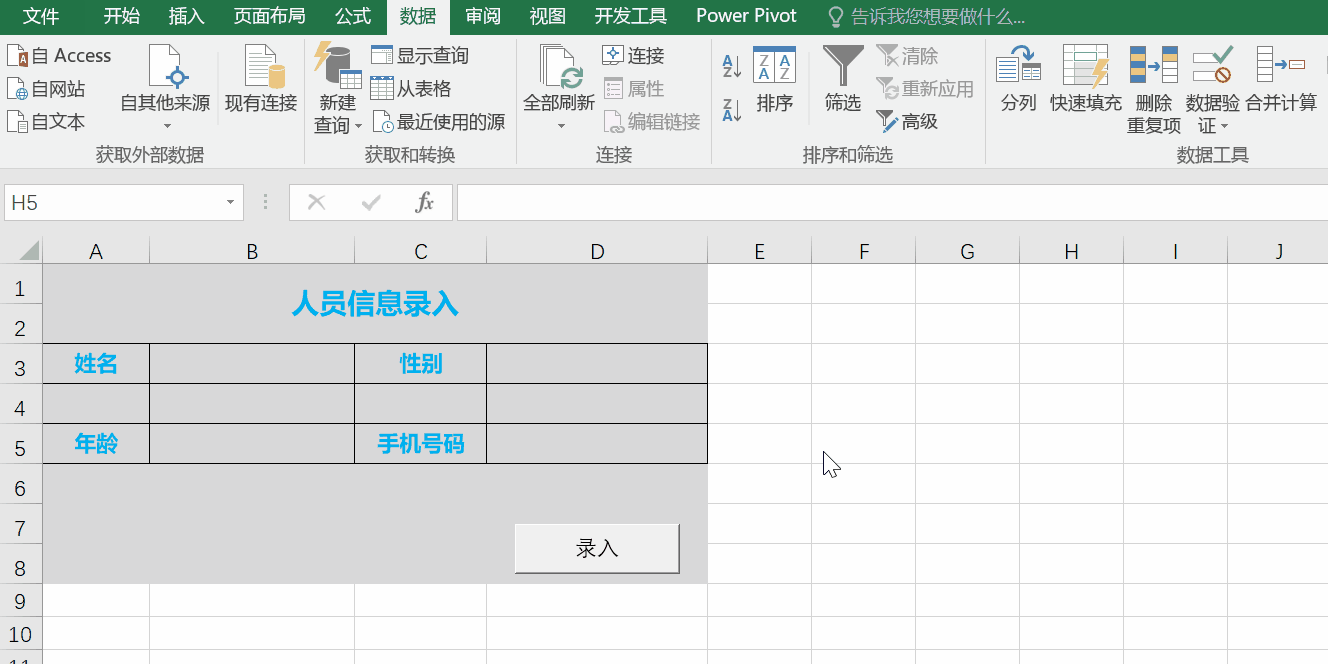Image resolution: width=1328 pixels, height=664 pixels.
Task: Open the 文件 file tab
Action: (x=41, y=16)
